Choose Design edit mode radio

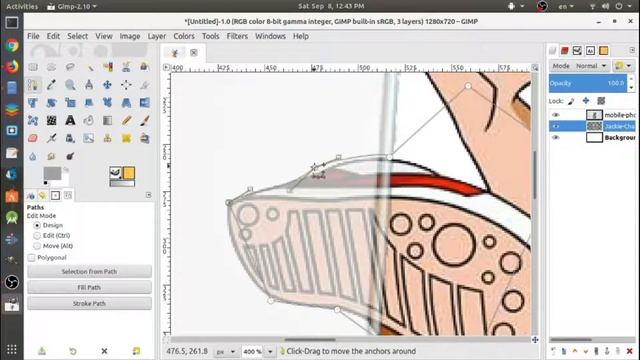(37, 225)
